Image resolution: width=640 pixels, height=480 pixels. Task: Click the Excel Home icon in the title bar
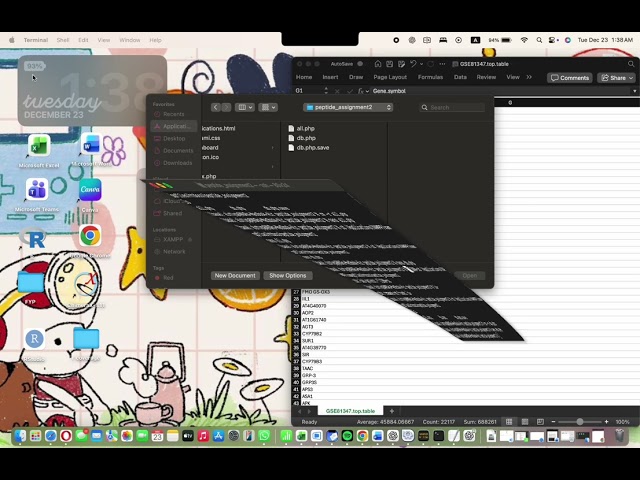tap(378, 63)
